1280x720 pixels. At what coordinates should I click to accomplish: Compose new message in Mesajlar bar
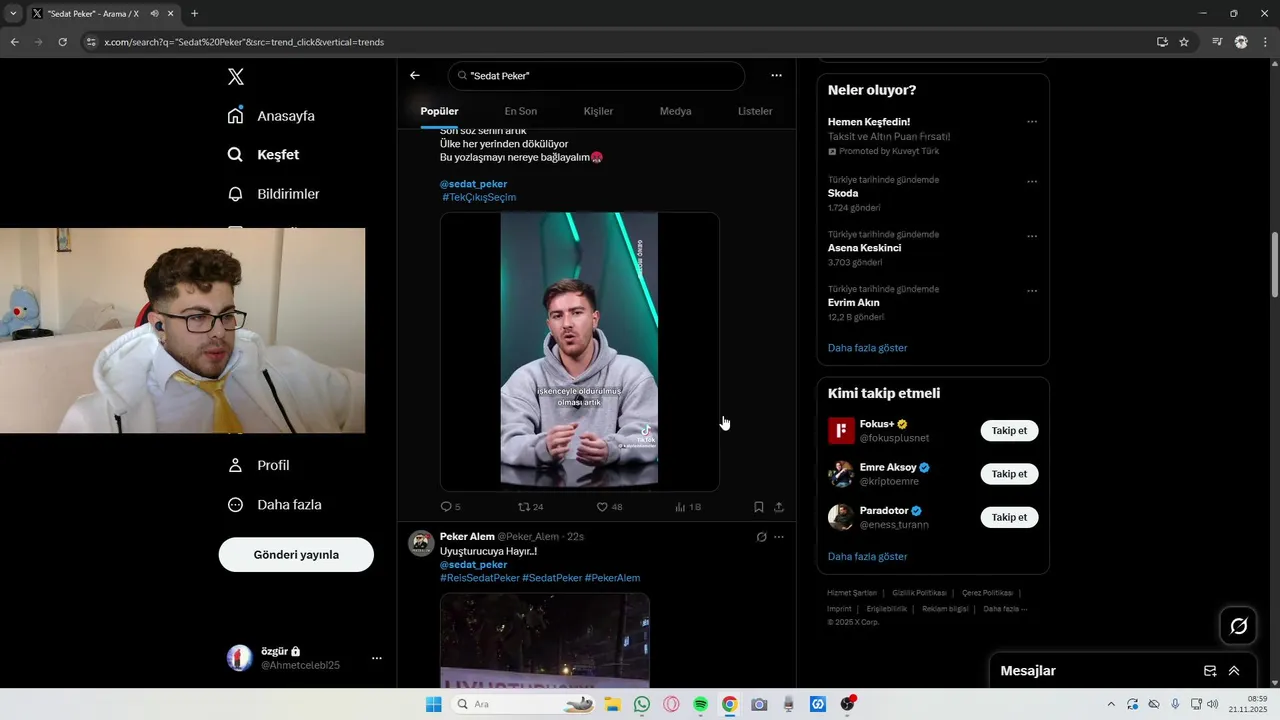pos(1210,671)
